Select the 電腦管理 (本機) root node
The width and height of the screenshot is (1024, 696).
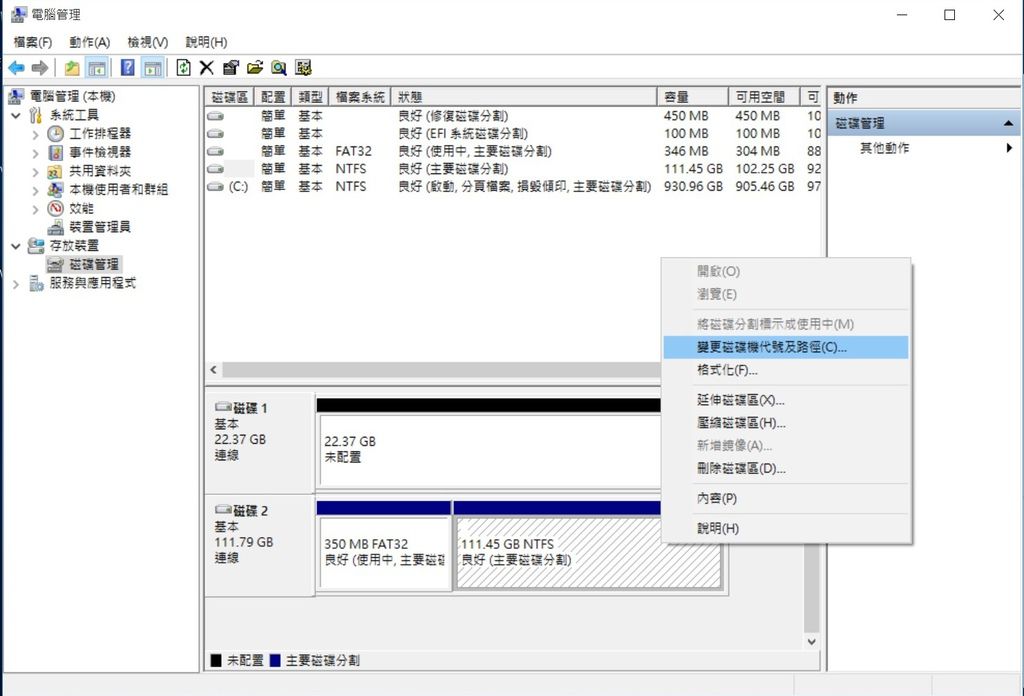click(x=72, y=97)
